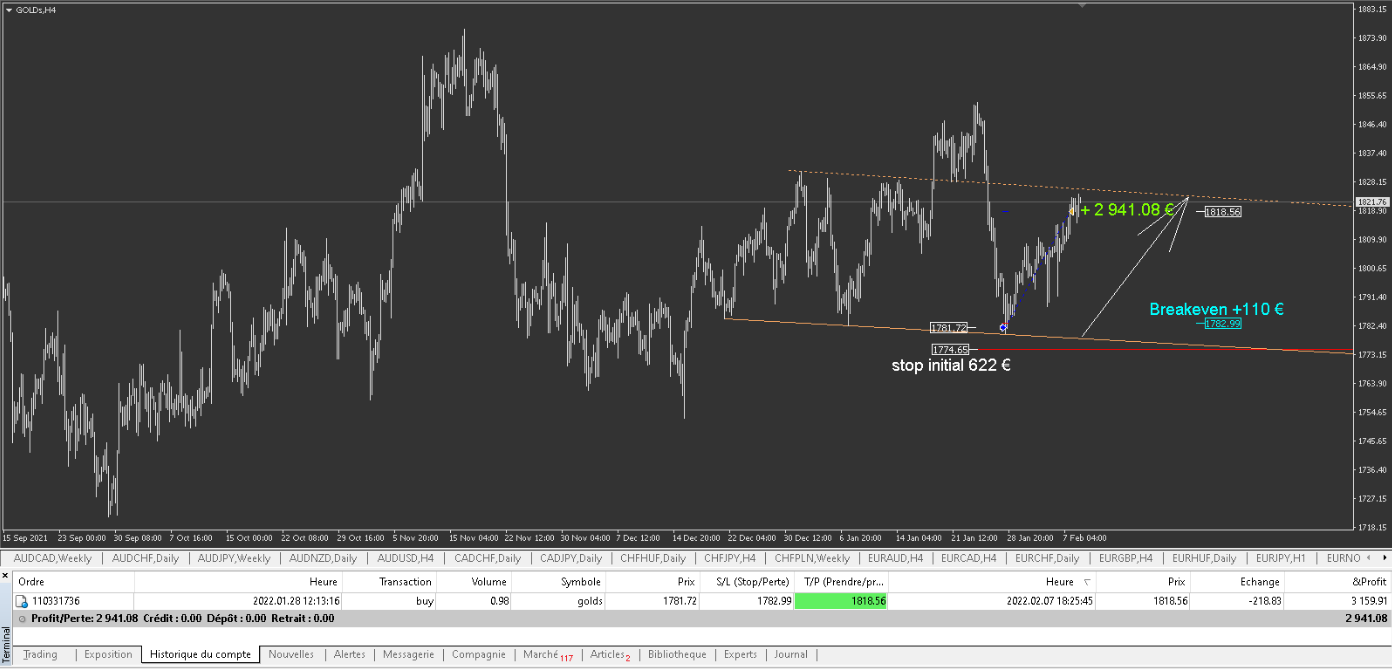Click the 1818.56 take-profit price label
1392x669 pixels.
point(1222,212)
